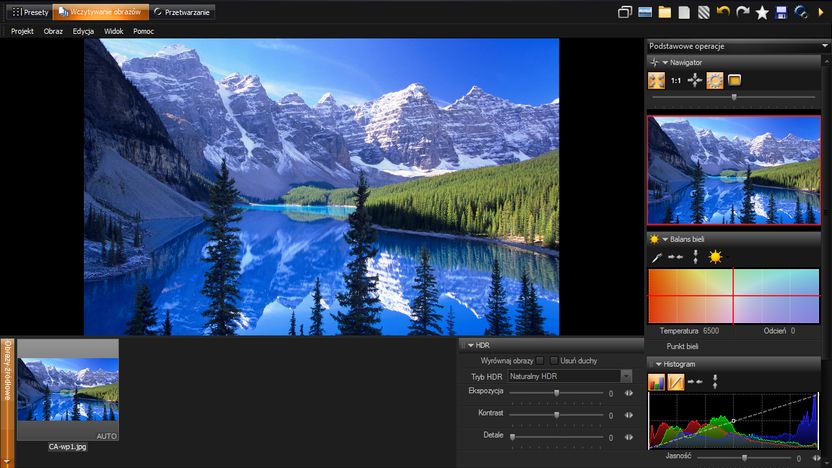Redo with the white curved arrow
832x468 pixels.
click(742, 12)
